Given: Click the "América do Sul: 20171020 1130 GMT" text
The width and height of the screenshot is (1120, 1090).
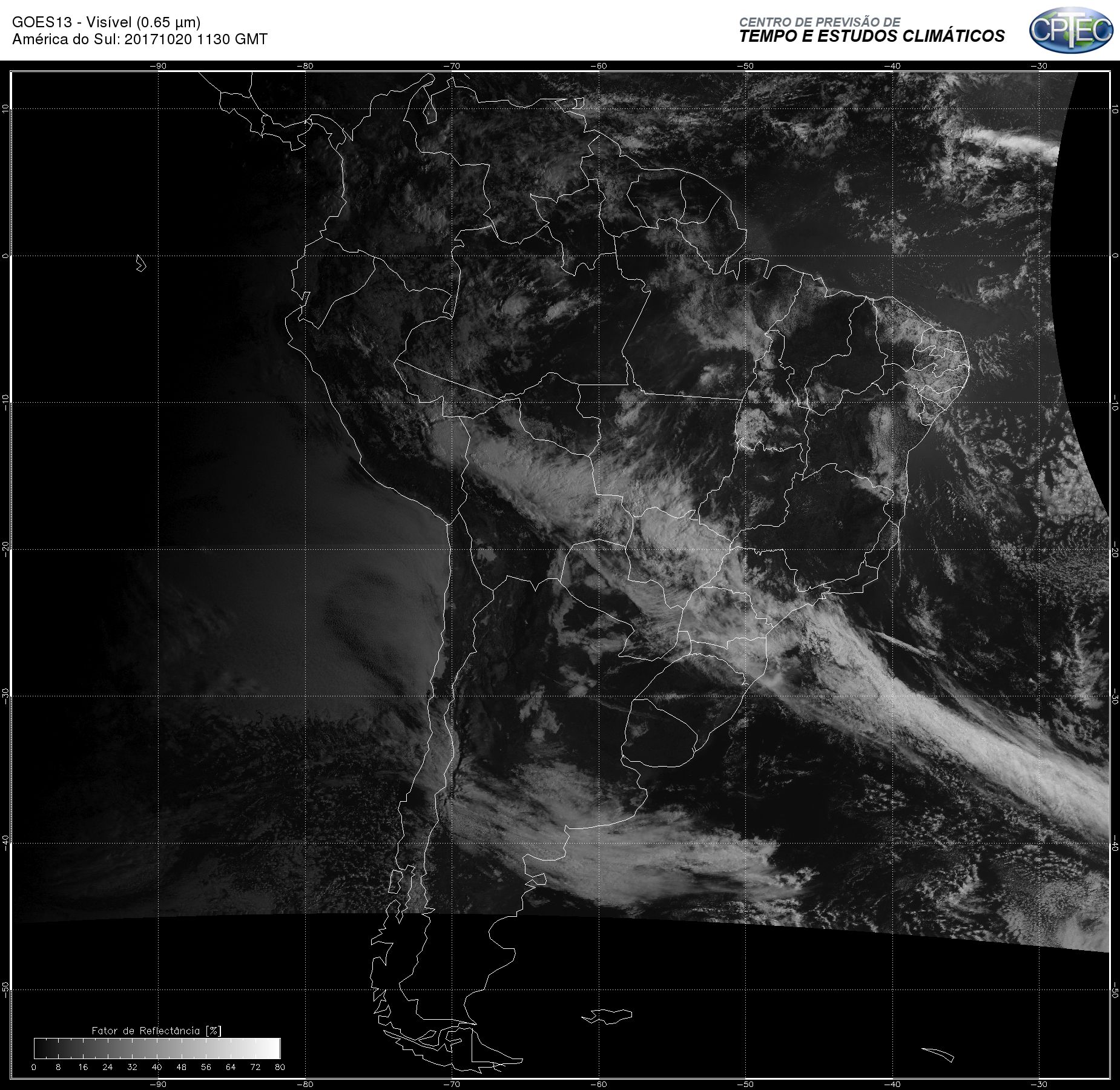Looking at the screenshot, I should 140,39.
